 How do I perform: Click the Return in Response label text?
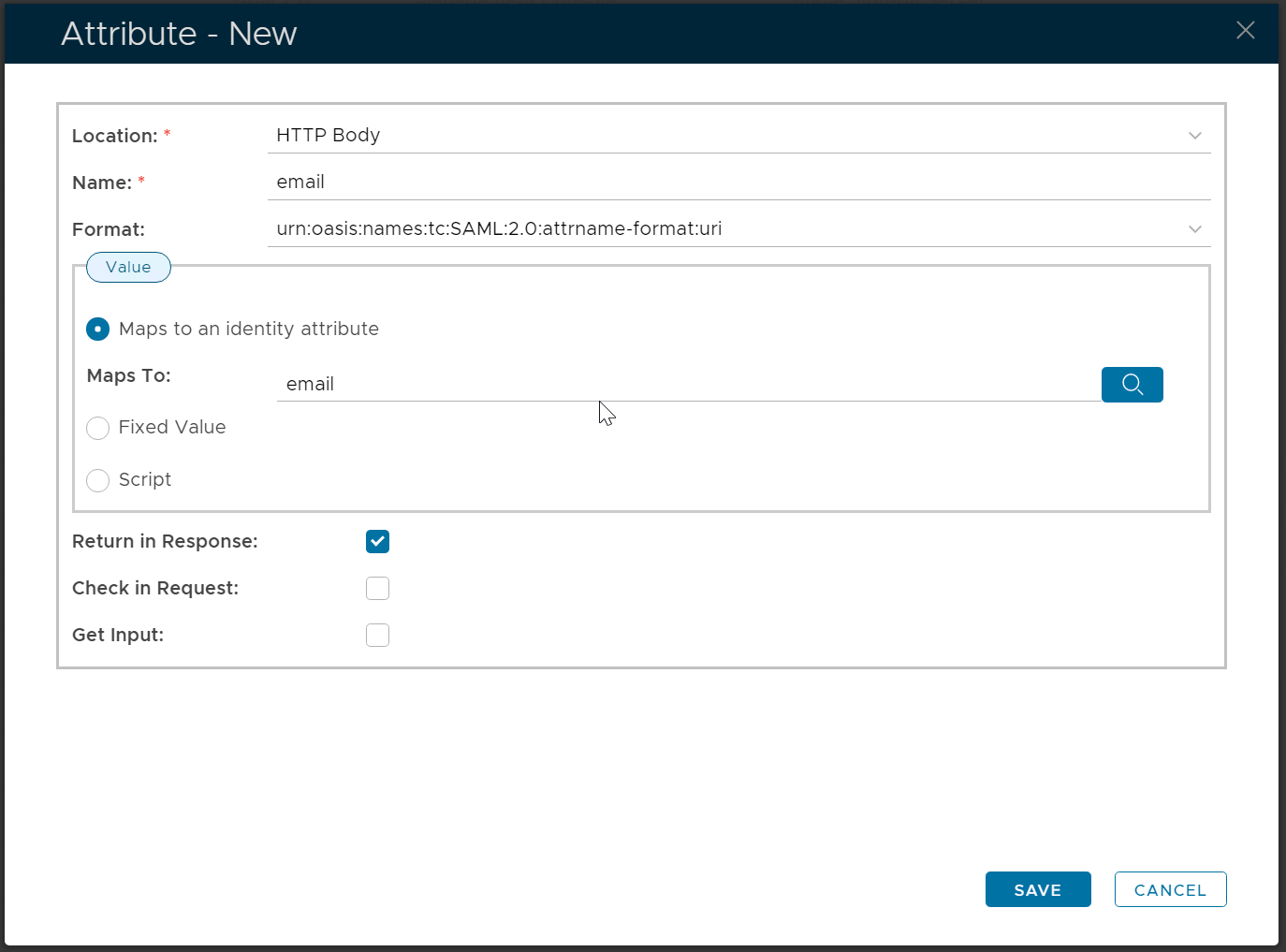pyautogui.click(x=165, y=542)
